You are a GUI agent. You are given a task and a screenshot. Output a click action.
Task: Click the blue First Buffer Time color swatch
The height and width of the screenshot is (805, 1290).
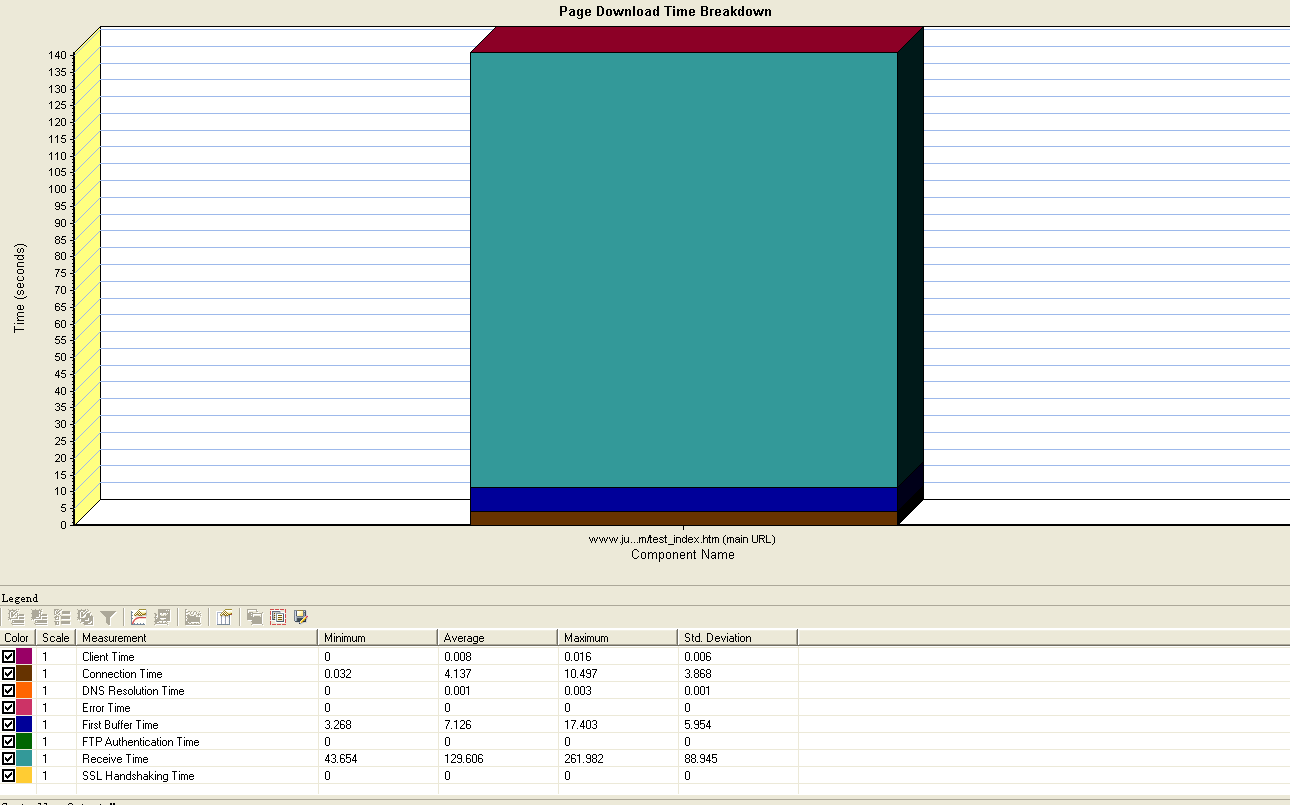[x=24, y=724]
